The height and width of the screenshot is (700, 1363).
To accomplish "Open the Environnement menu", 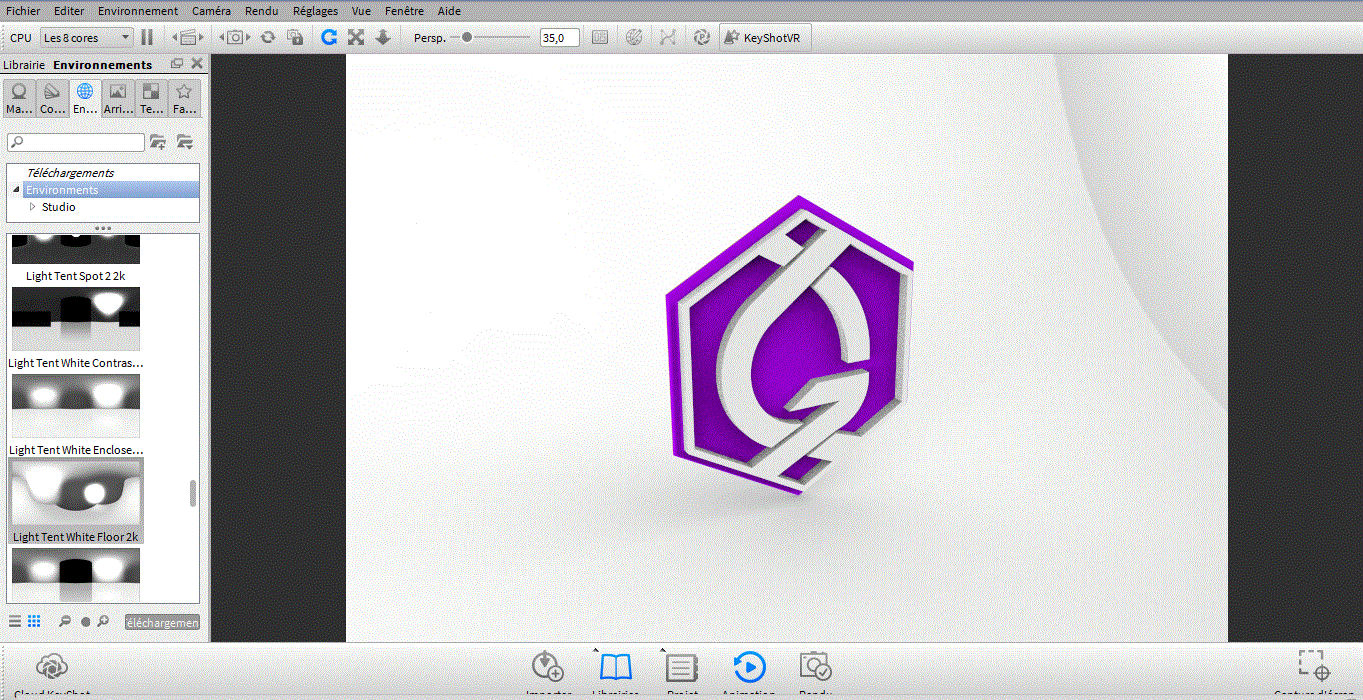I will pyautogui.click(x=138, y=11).
